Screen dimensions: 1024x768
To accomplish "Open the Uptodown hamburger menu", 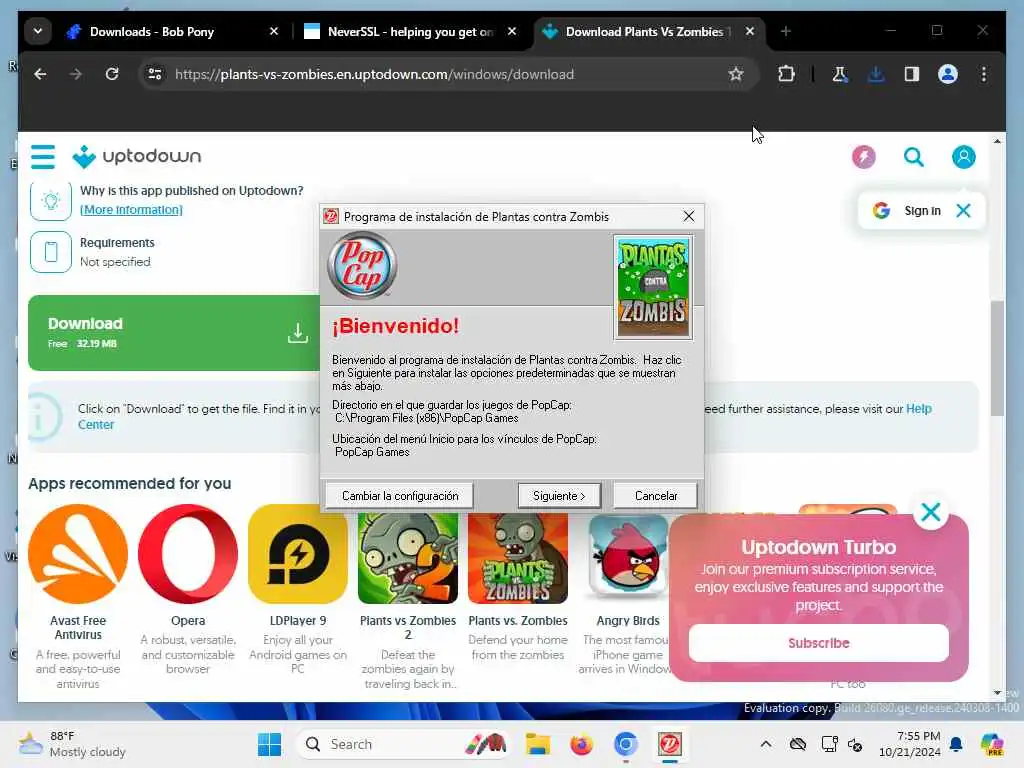I will (43, 157).
